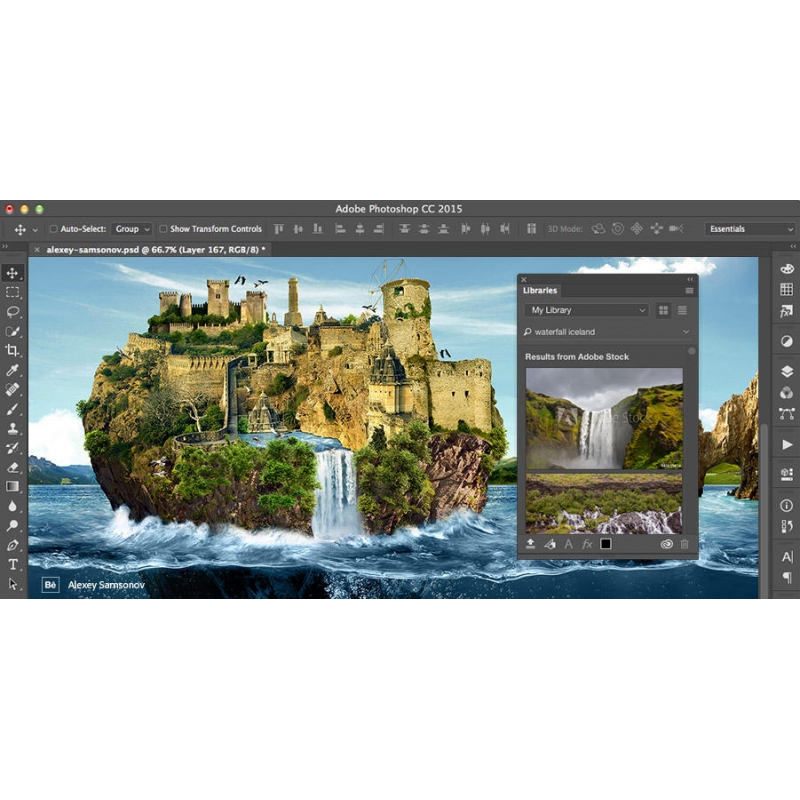Collapse the Libraries panel with double-arrow
The height and width of the screenshot is (800, 800).
[690, 279]
